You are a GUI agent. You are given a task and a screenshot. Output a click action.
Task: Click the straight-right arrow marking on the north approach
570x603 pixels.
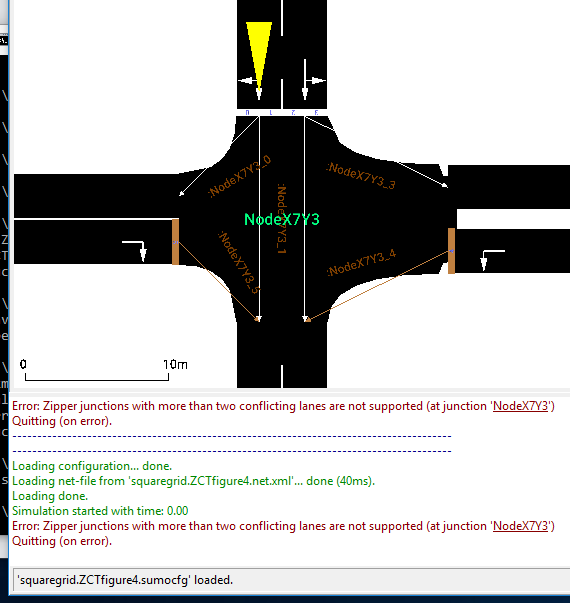click(313, 80)
